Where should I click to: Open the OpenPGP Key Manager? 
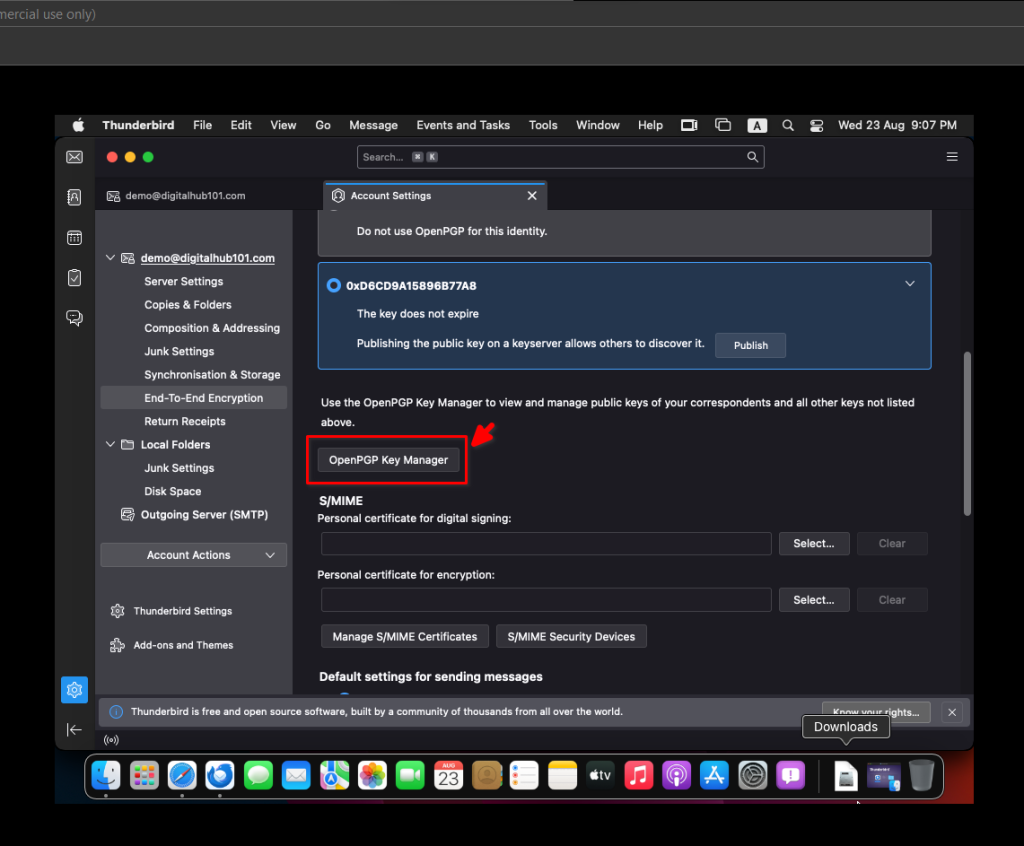pyautogui.click(x=389, y=460)
